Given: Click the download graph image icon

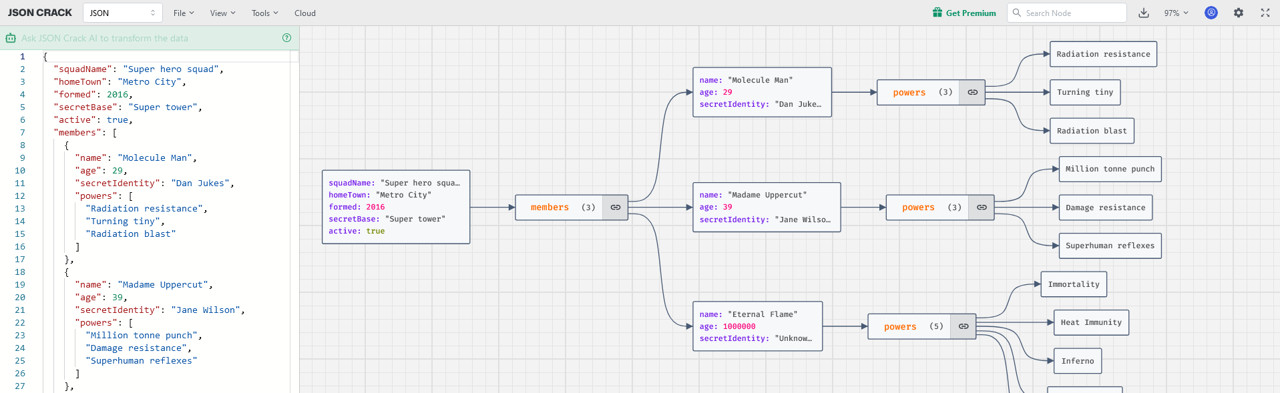Looking at the screenshot, I should pos(1144,13).
